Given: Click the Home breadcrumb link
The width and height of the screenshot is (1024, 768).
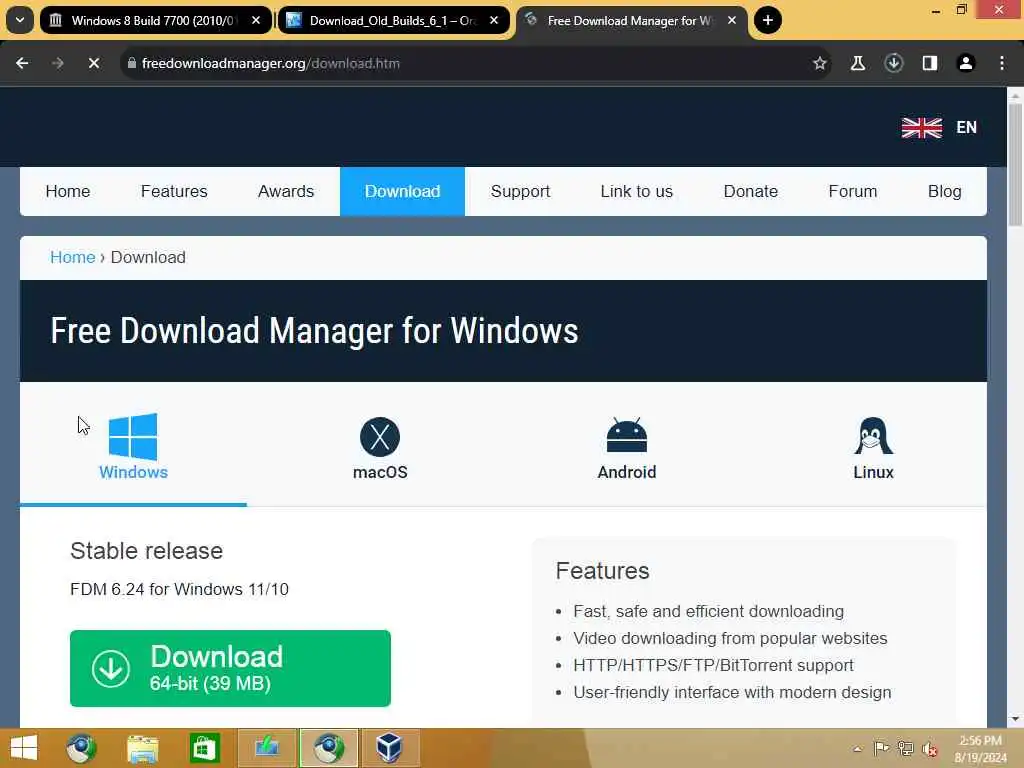Looking at the screenshot, I should (72, 257).
